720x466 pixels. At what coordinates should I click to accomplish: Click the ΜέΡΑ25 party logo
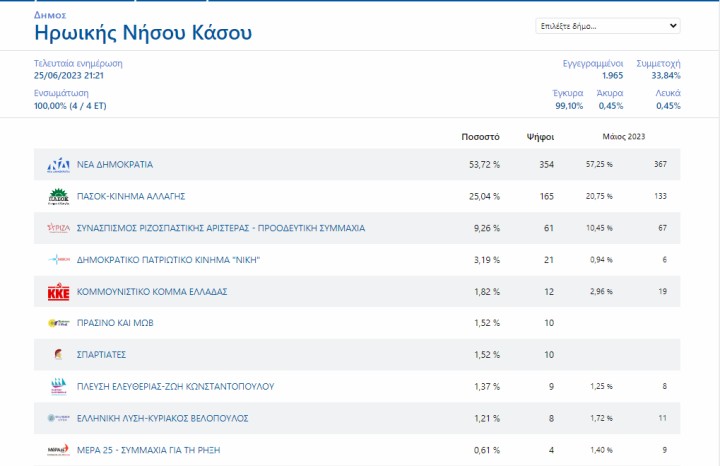point(58,450)
